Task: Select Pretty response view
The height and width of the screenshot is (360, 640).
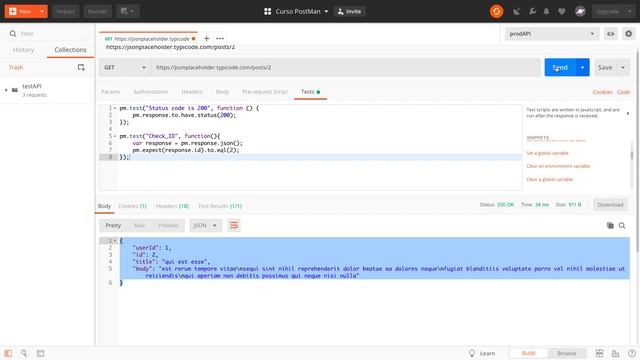Action: [x=113, y=225]
